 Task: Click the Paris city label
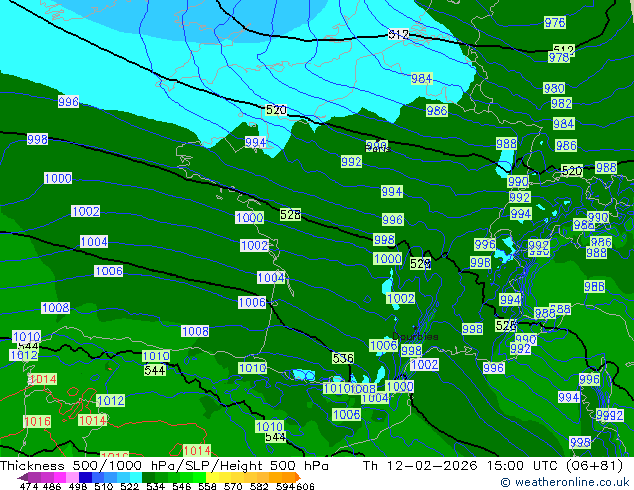coord(378,149)
